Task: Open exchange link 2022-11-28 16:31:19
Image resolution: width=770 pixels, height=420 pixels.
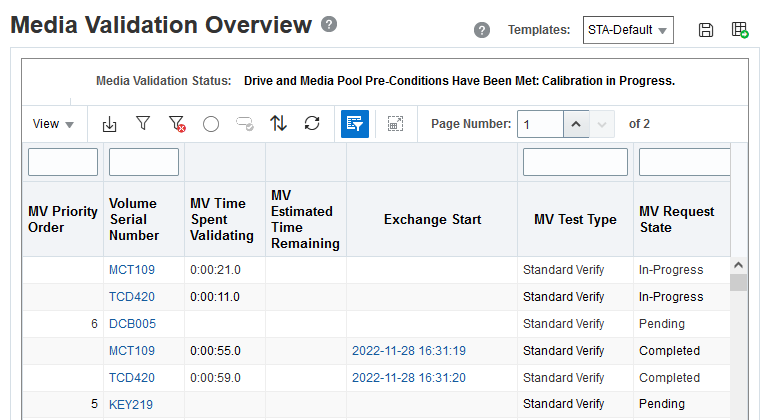Action: coord(409,351)
